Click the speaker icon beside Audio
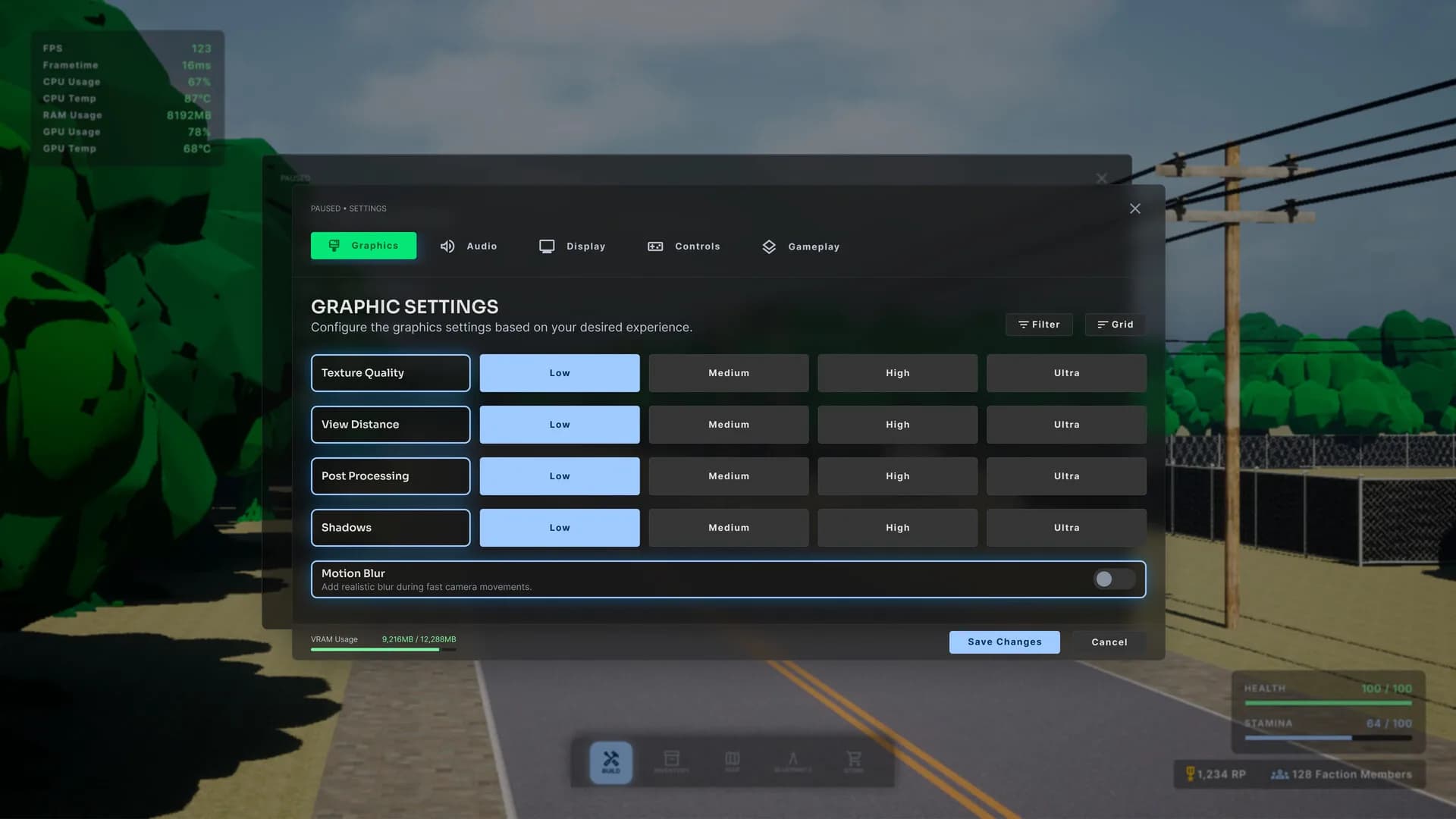 coord(447,246)
